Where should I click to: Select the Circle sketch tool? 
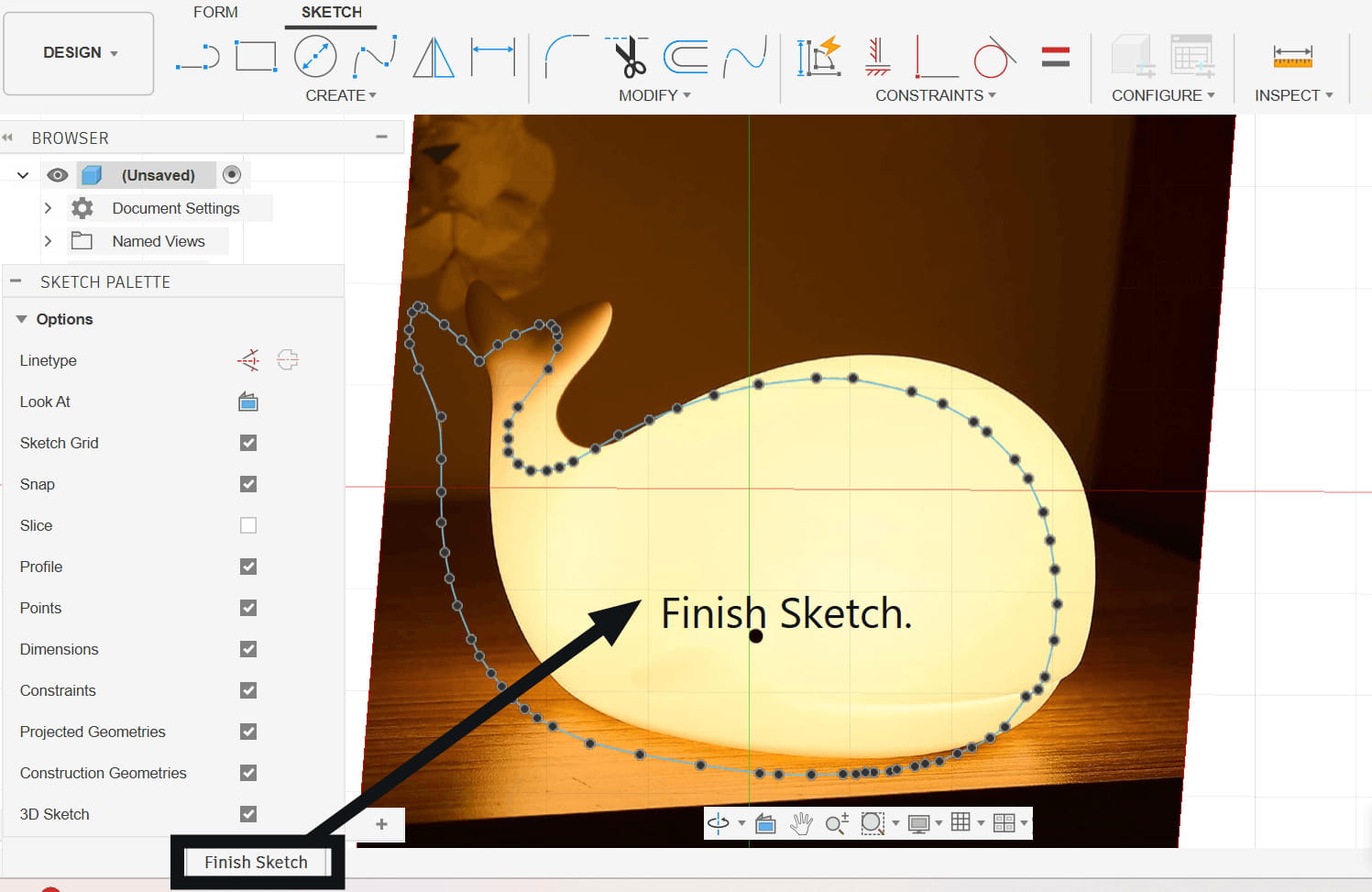coord(315,57)
